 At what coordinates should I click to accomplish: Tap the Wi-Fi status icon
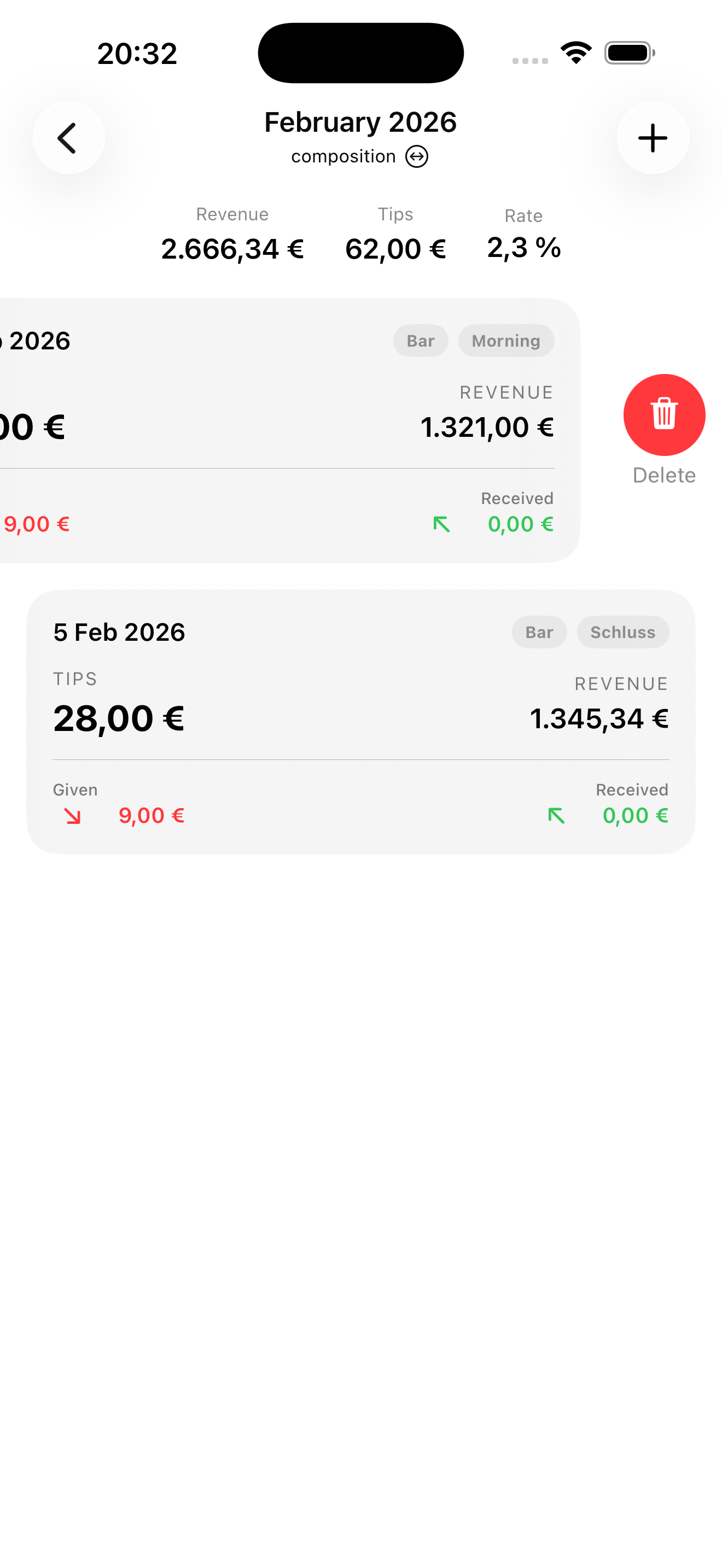click(575, 53)
